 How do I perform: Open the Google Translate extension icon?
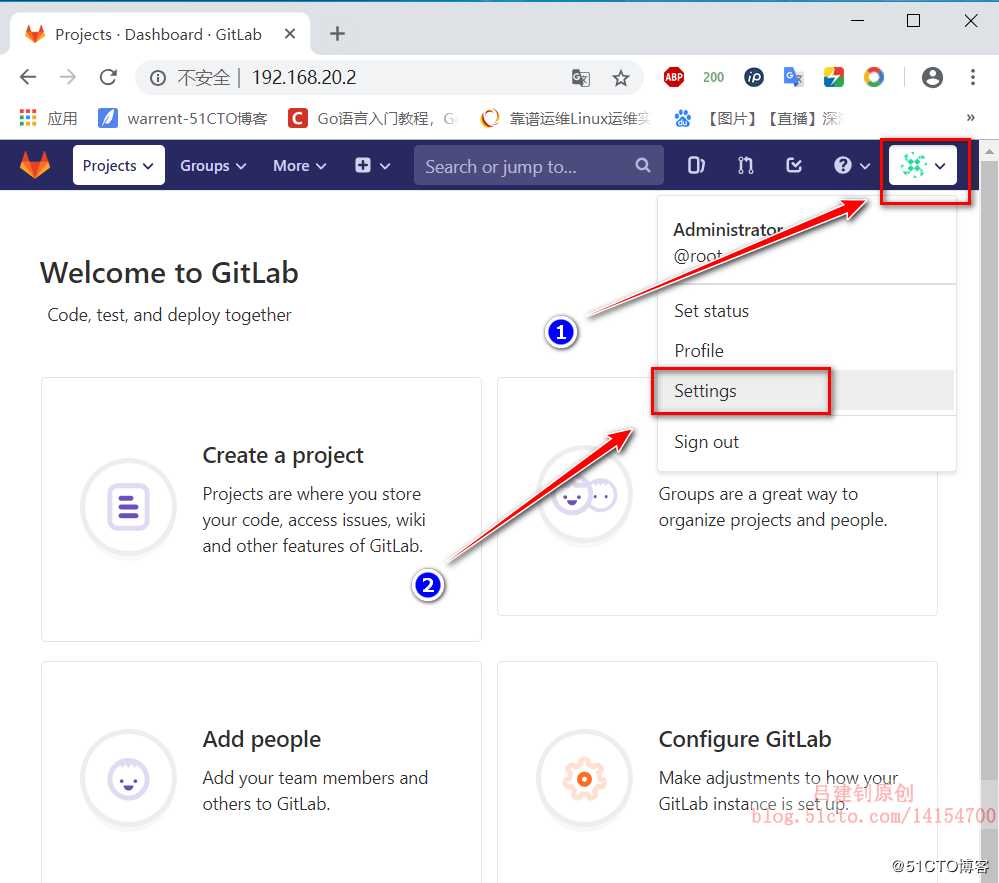coord(793,77)
